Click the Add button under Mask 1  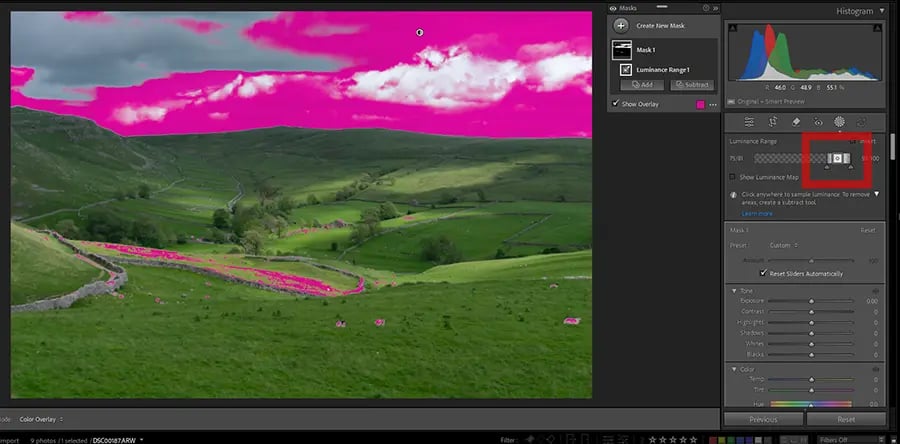(x=642, y=85)
